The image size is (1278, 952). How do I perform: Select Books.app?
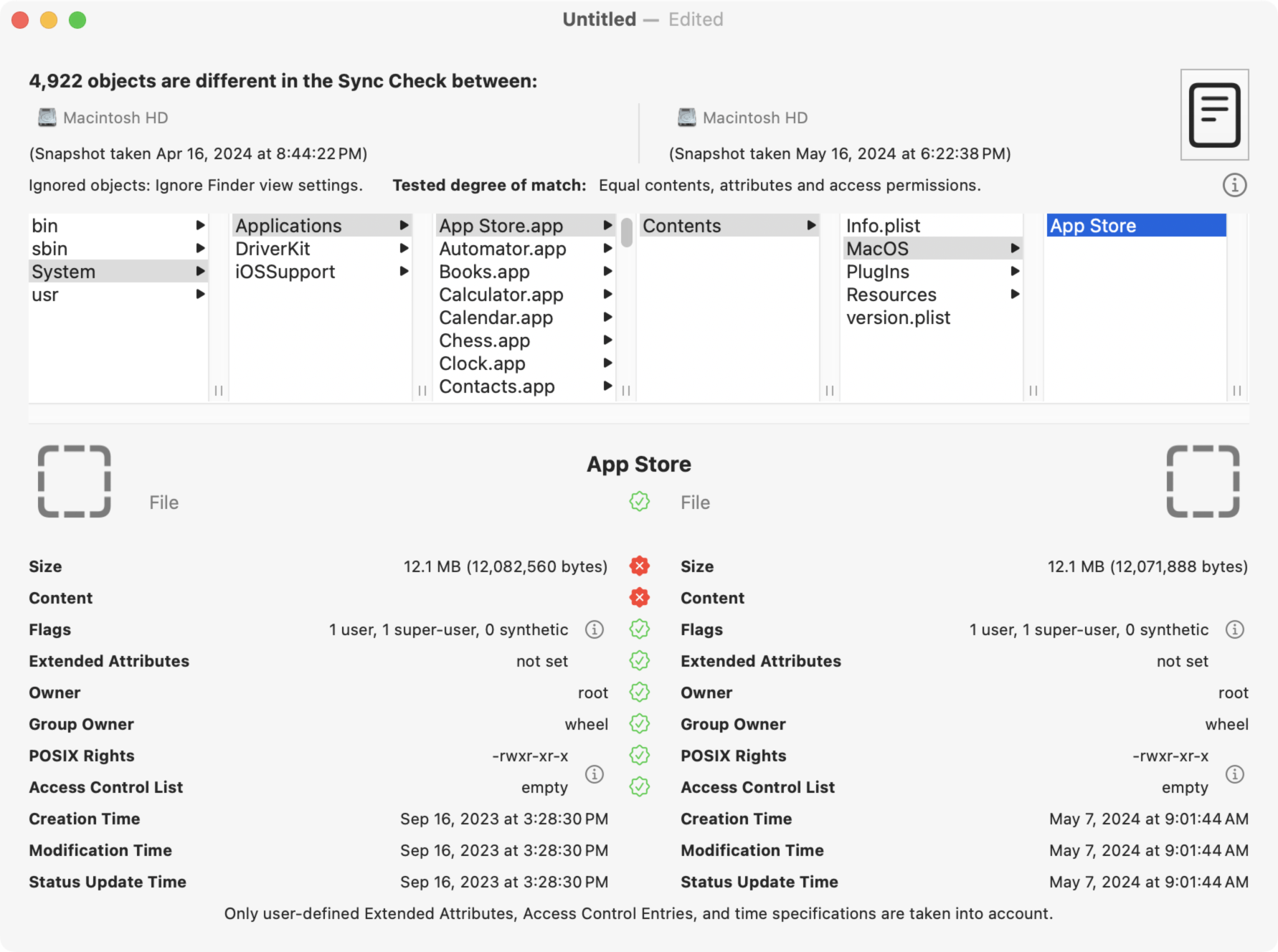[x=526, y=272]
